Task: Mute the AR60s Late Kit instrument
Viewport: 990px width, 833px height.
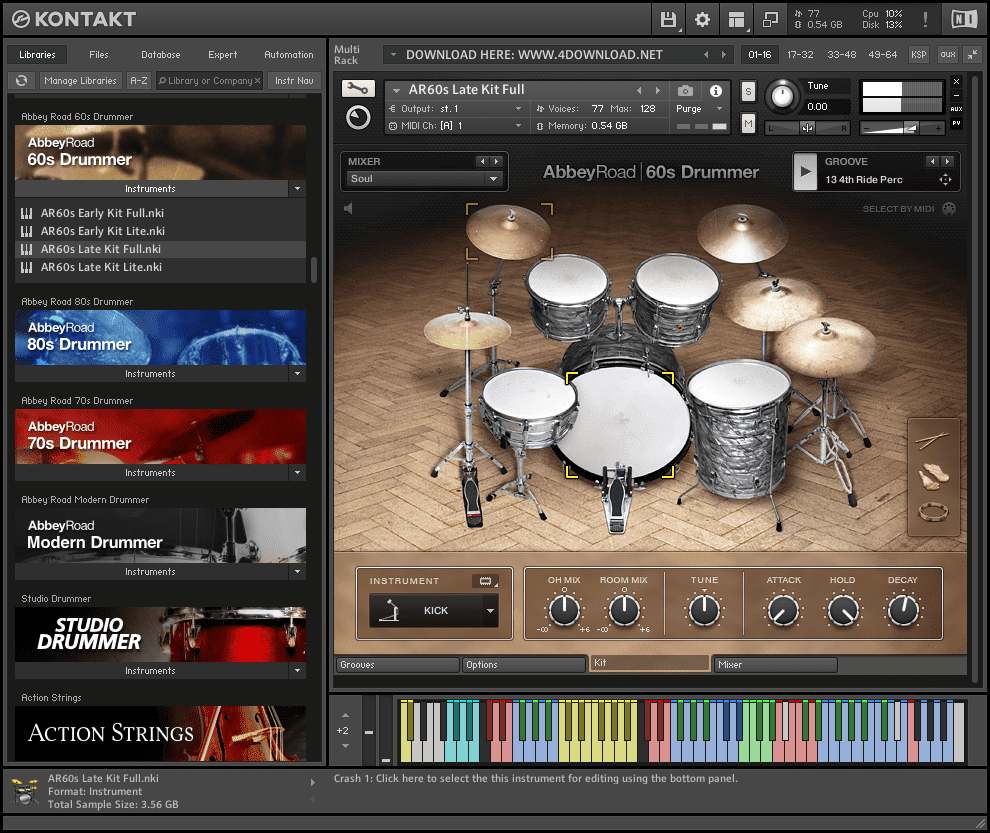Action: pos(748,123)
